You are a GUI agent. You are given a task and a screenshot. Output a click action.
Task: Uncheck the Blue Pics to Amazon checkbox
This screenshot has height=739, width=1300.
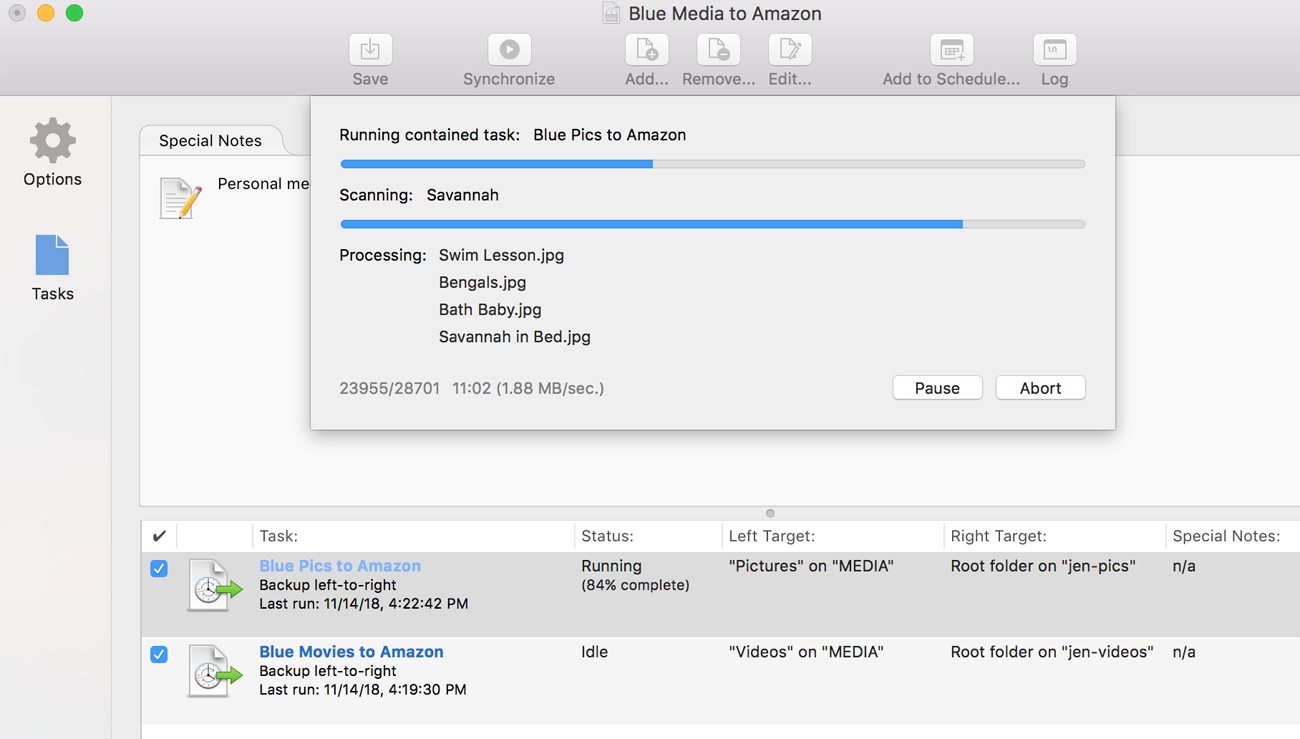point(159,568)
